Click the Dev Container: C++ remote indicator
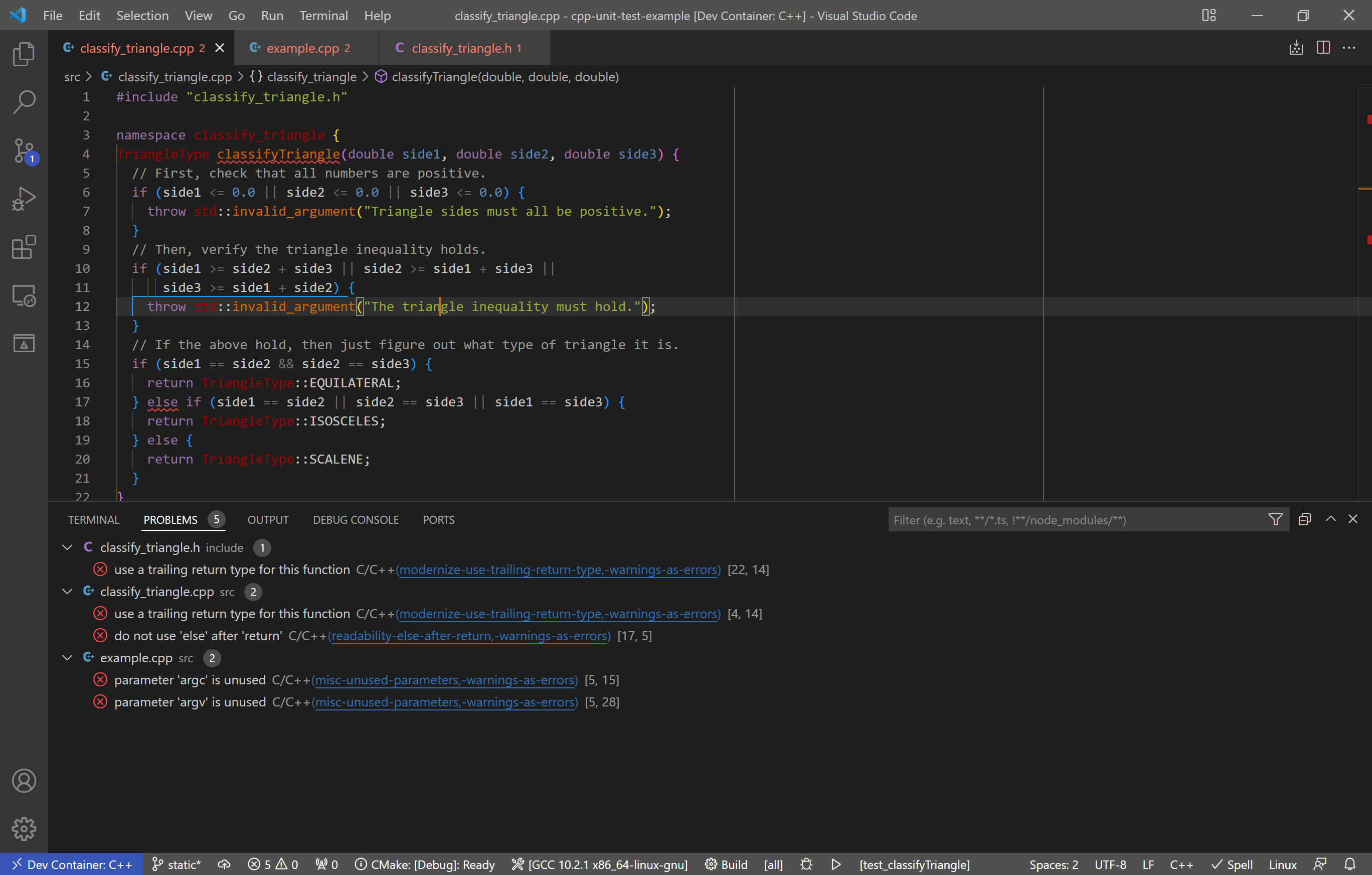Viewport: 1372px width, 875px height. click(x=72, y=864)
